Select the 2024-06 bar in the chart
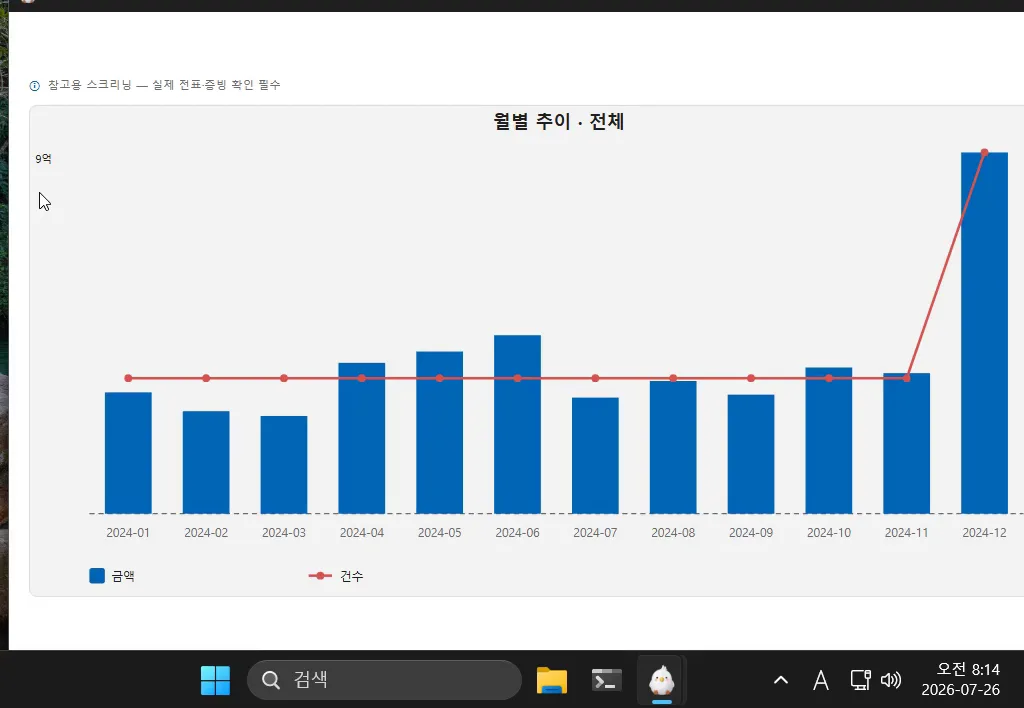Image resolution: width=1024 pixels, height=708 pixels. coord(517,424)
